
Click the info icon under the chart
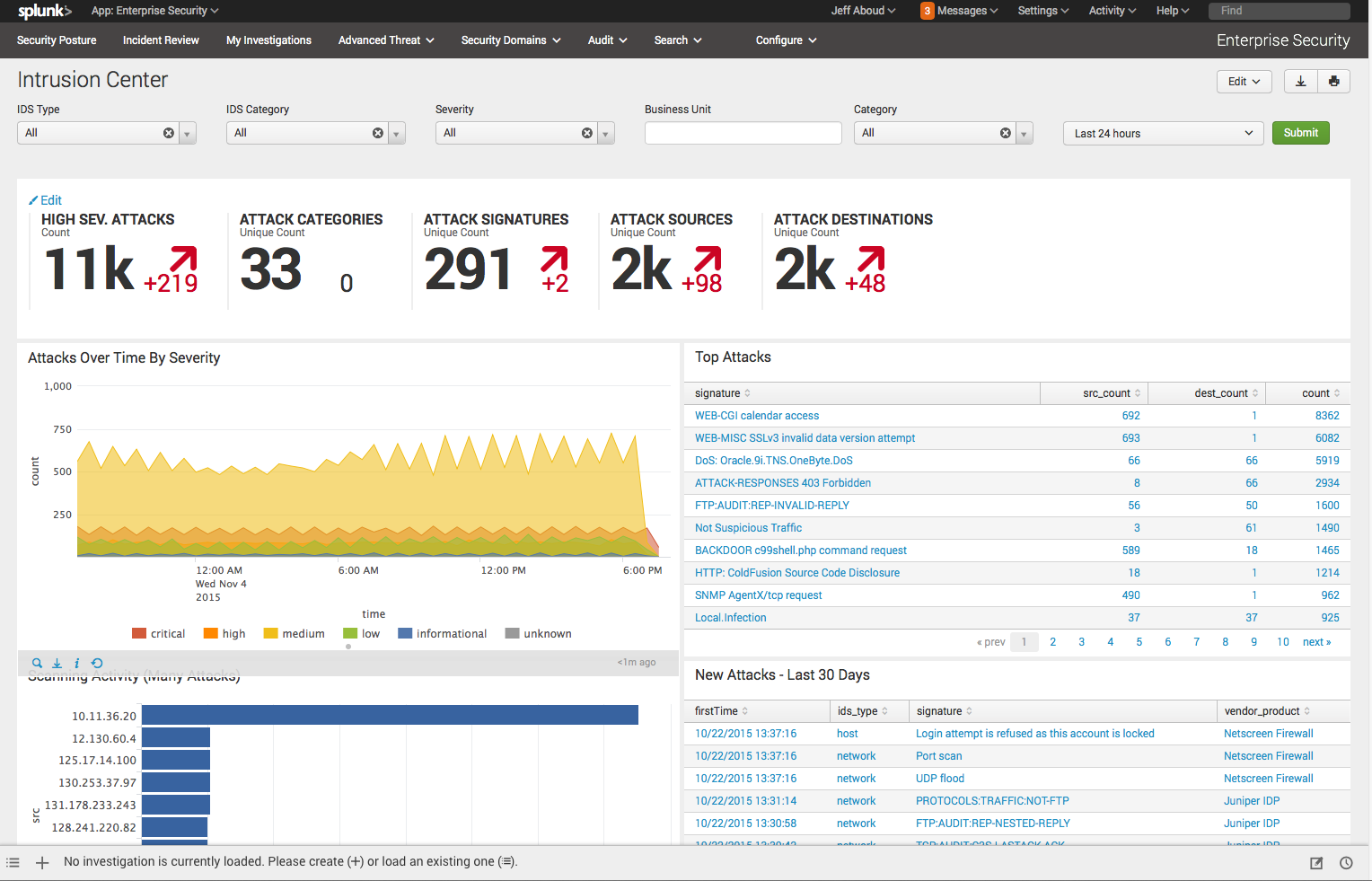click(x=76, y=663)
